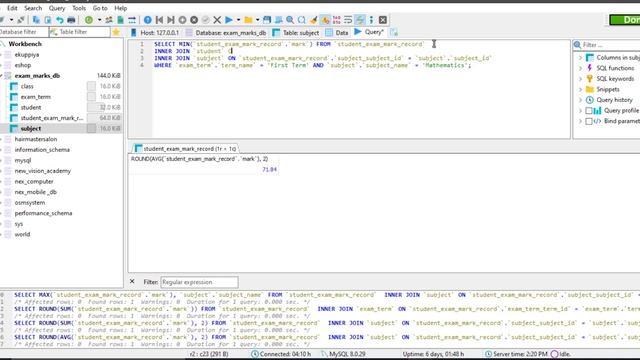Insert row with the plus circle icon
This screenshot has width=640, height=360.
click(x=182, y=20)
